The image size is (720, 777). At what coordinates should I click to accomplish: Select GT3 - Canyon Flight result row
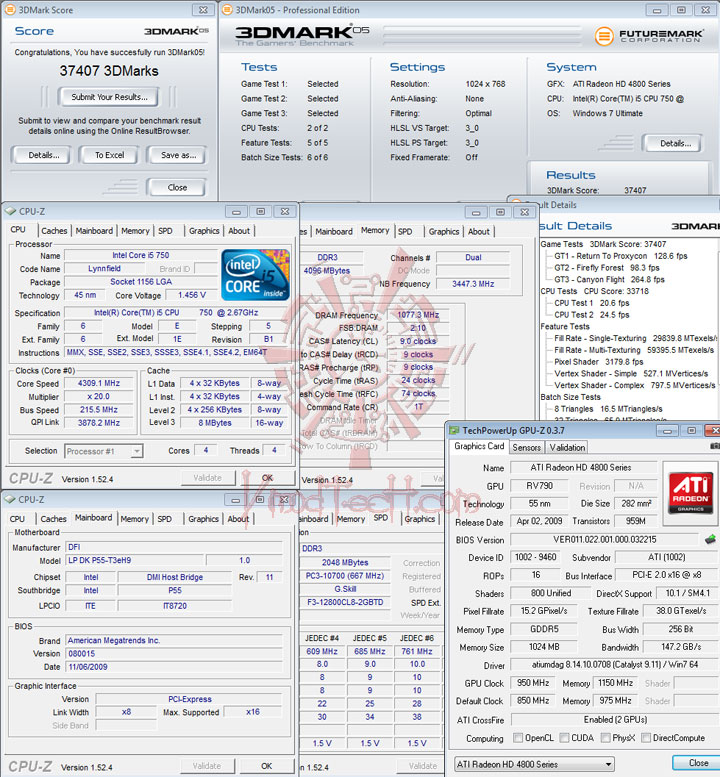[609, 279]
